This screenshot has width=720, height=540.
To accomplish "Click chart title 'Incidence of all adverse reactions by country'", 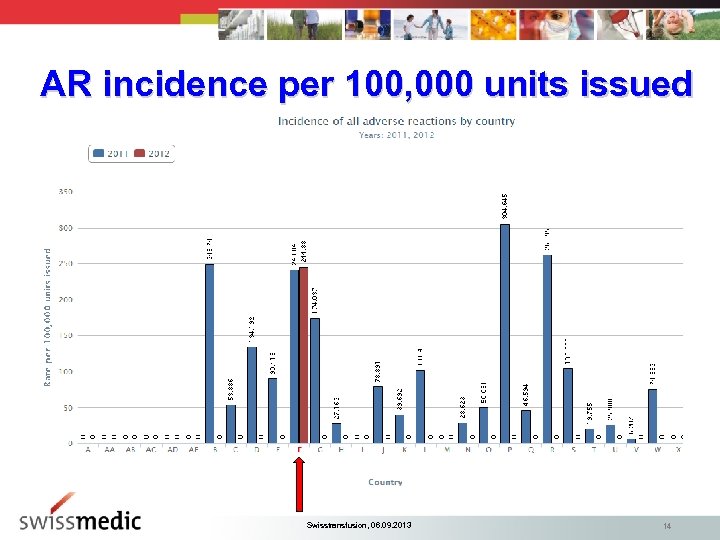I will 396,121.
